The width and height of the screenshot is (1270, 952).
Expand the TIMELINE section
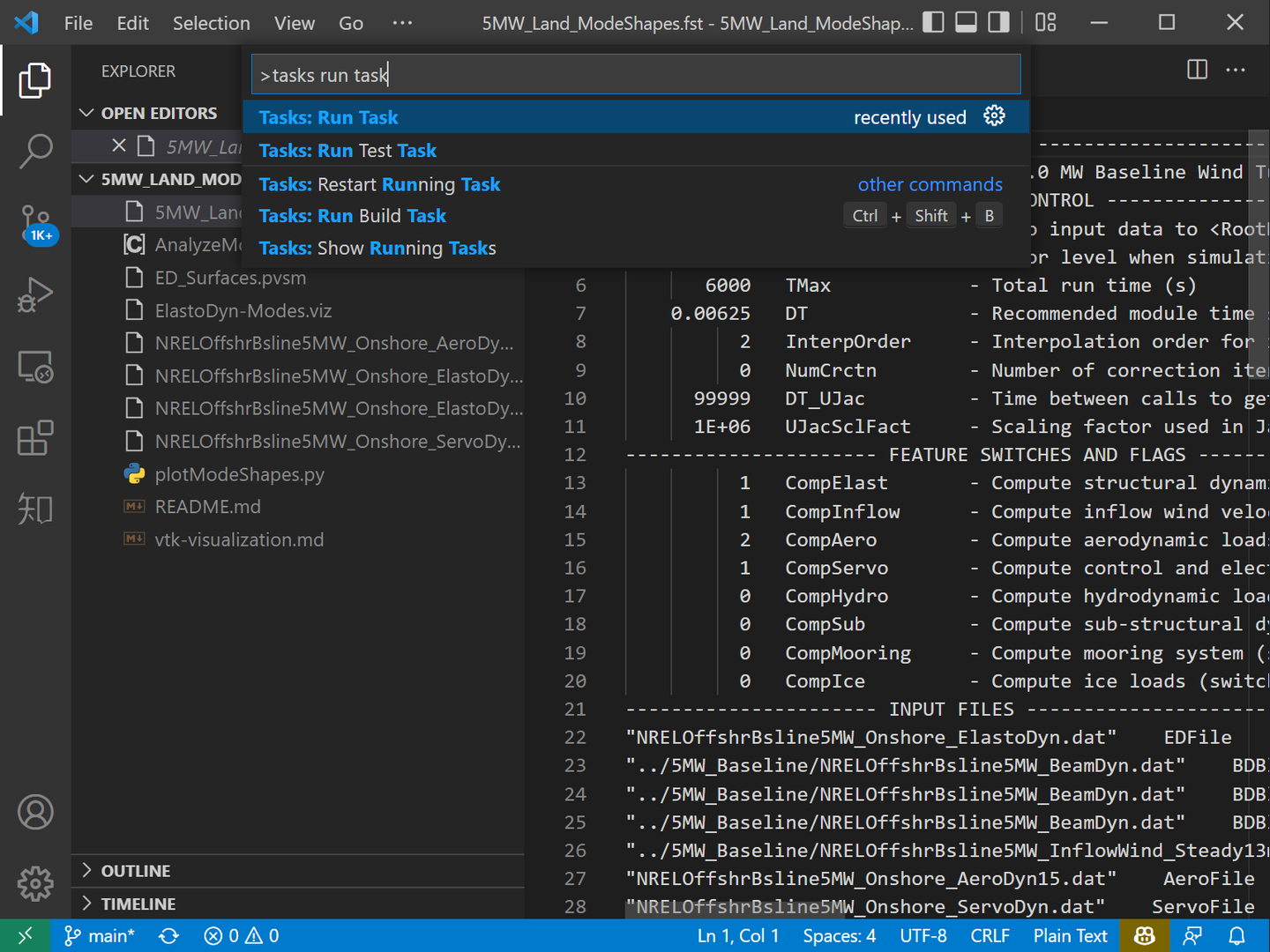(x=138, y=904)
